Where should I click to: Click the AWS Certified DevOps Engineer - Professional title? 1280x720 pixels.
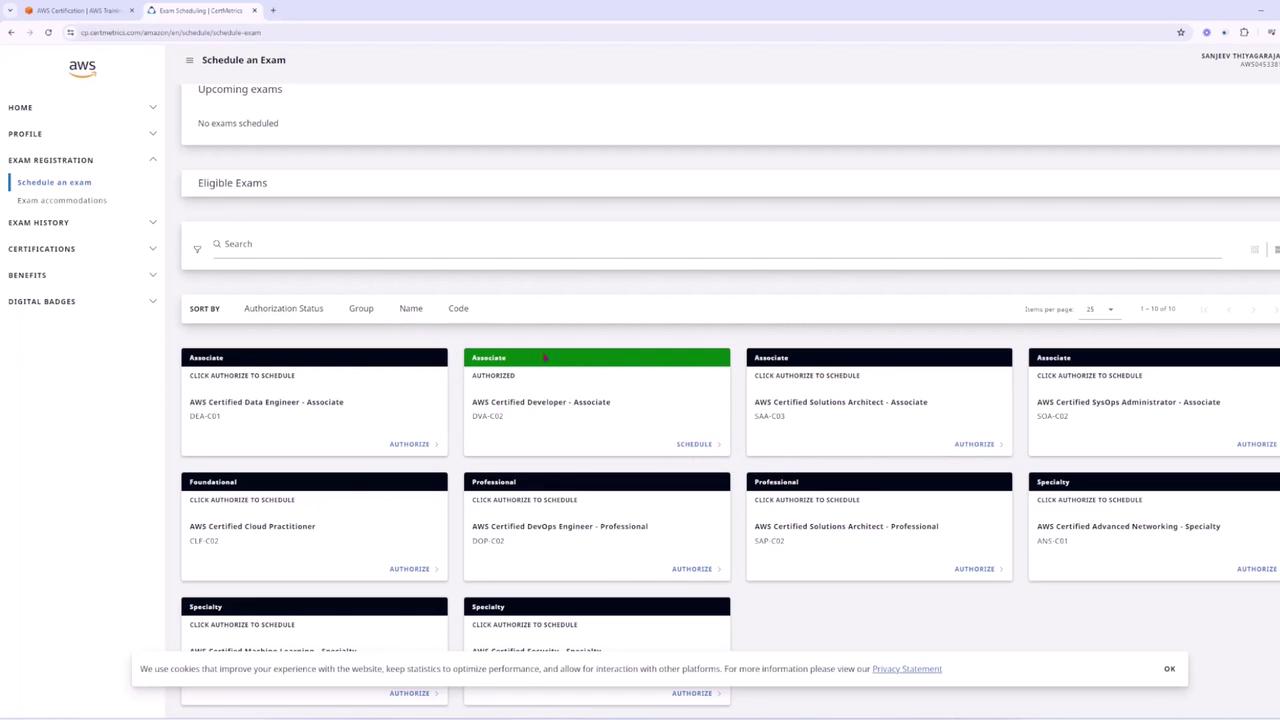click(560, 526)
